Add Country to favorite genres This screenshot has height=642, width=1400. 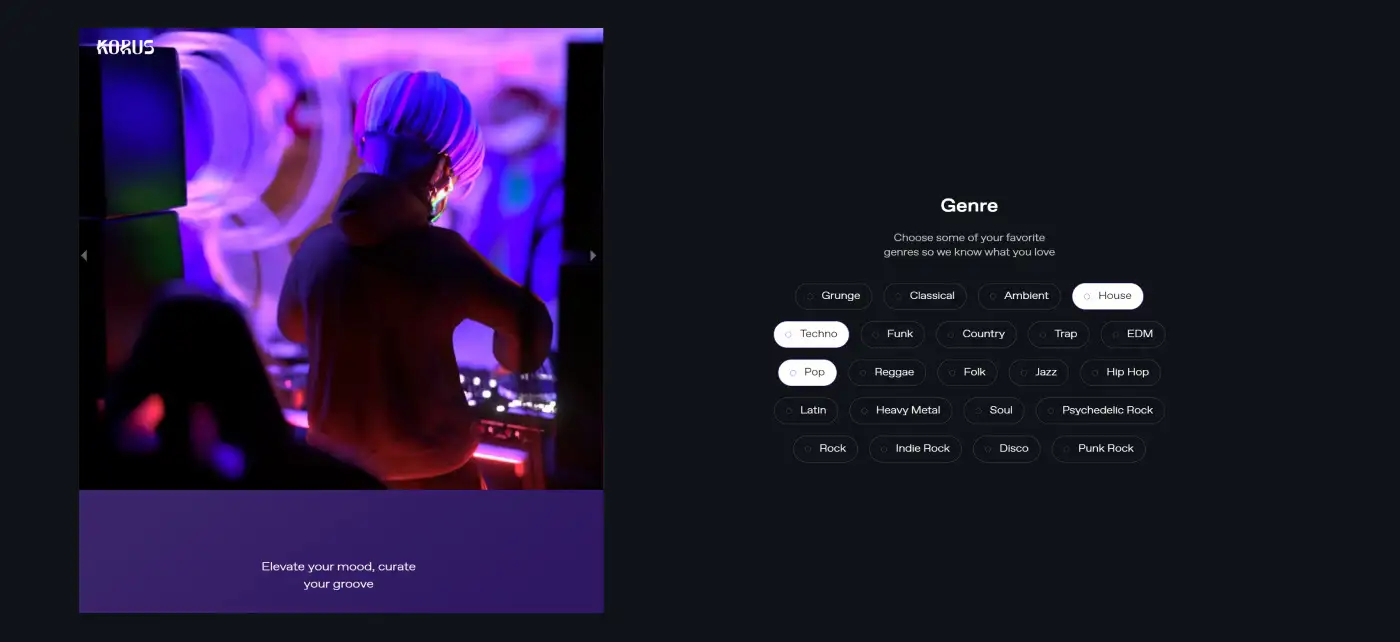point(976,334)
